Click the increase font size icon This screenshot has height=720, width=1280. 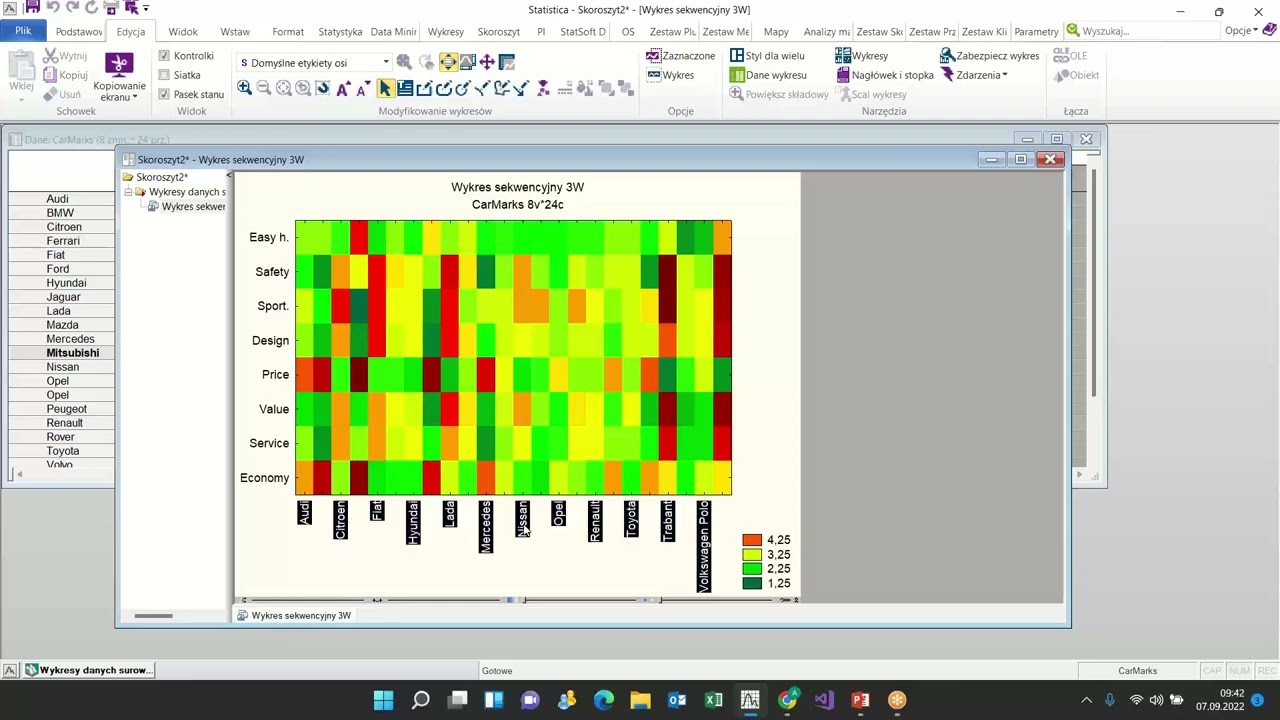pos(342,88)
